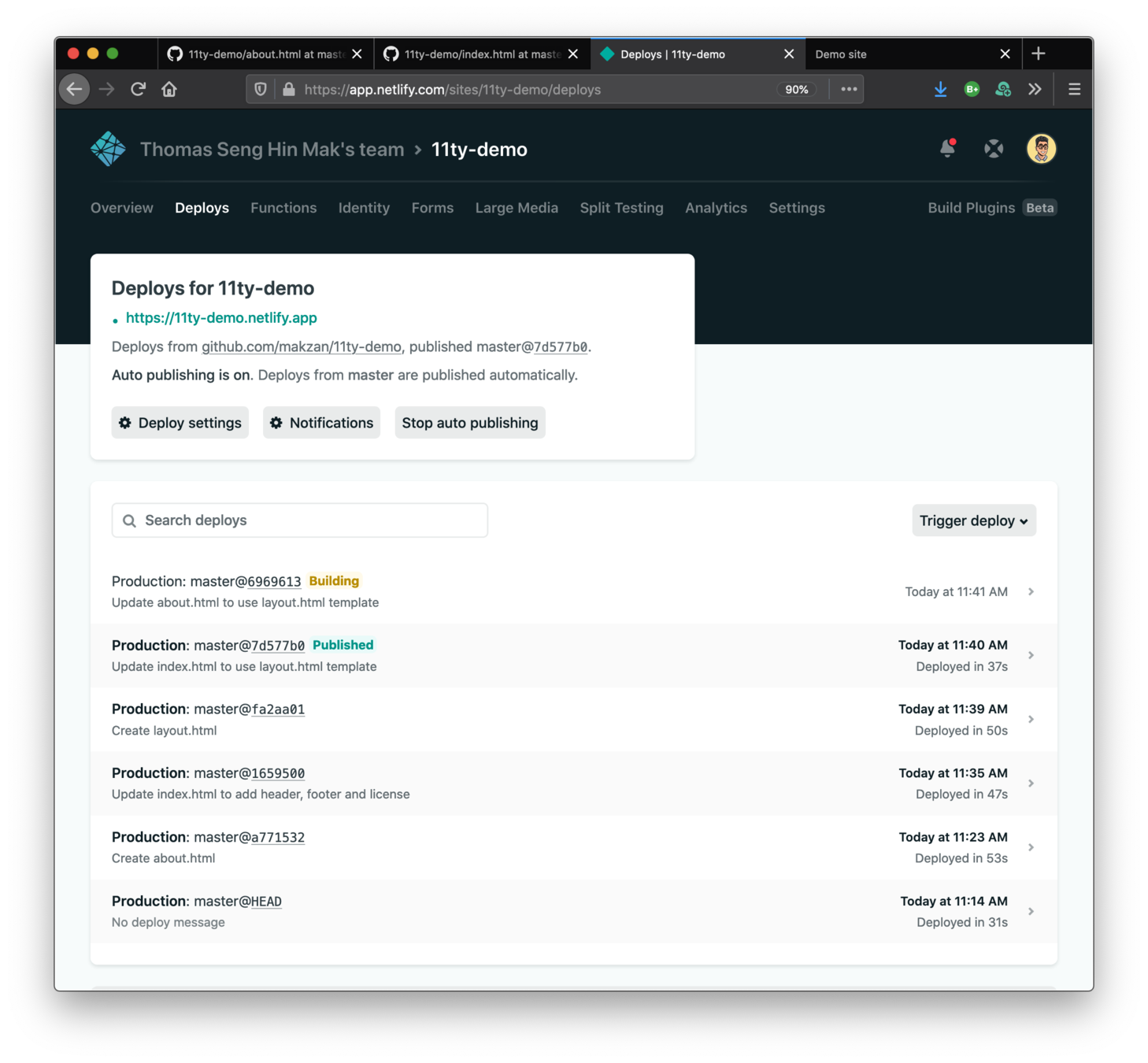Click the Deploy settings button
This screenshot has width=1148, height=1063.
[180, 423]
